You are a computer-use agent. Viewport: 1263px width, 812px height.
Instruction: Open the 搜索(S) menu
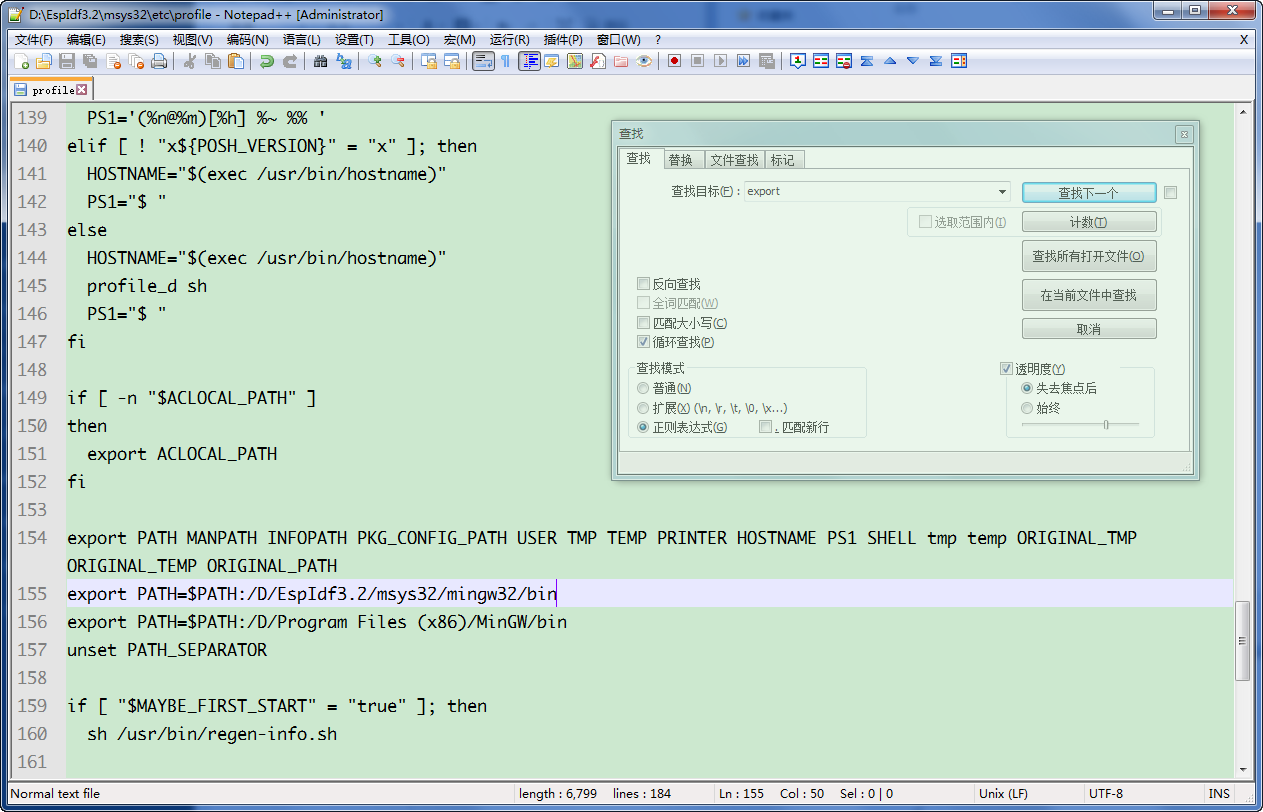[x=139, y=39]
